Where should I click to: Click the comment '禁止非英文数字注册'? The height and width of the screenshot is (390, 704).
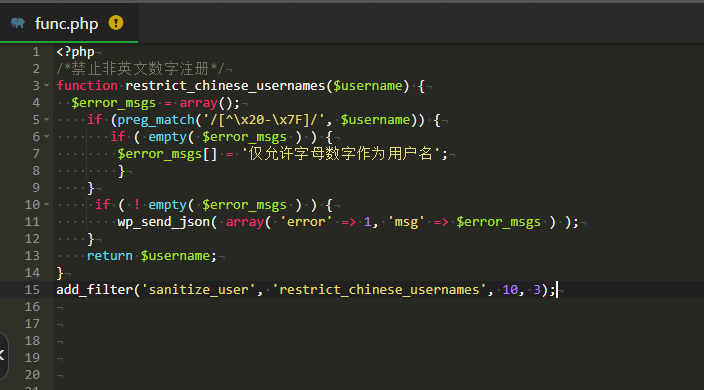(x=140, y=69)
